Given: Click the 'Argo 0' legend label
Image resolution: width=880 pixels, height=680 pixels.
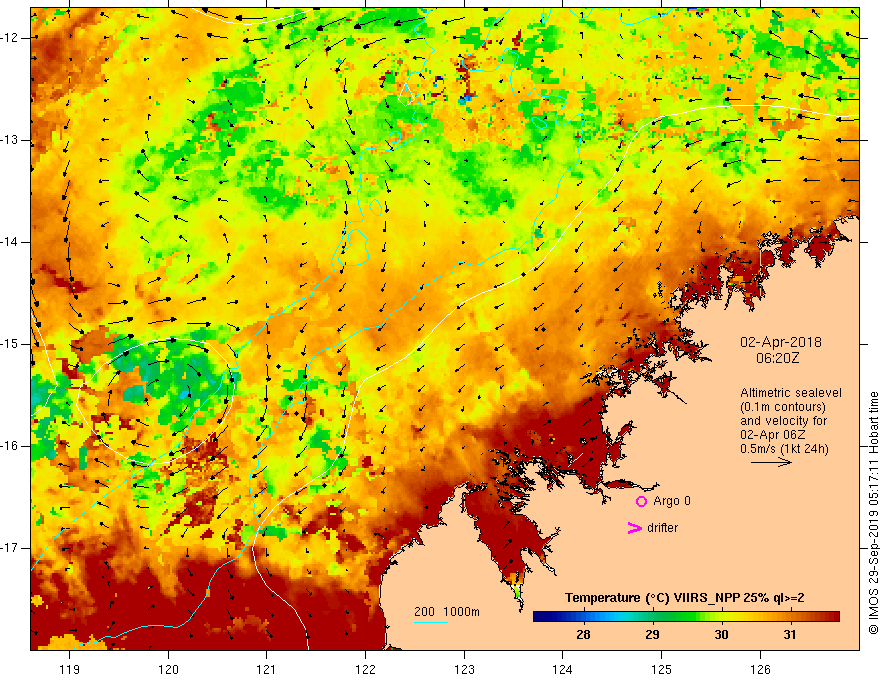Looking at the screenshot, I should [x=672, y=501].
